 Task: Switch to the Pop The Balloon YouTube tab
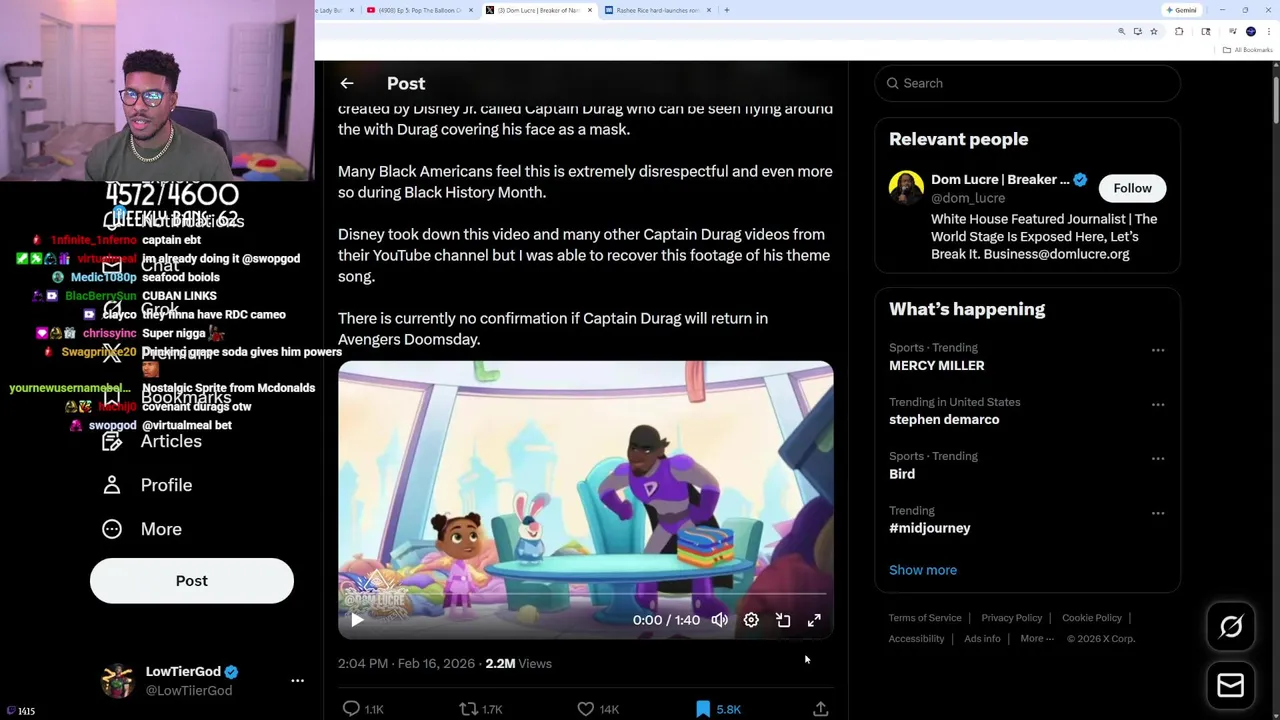click(x=420, y=10)
